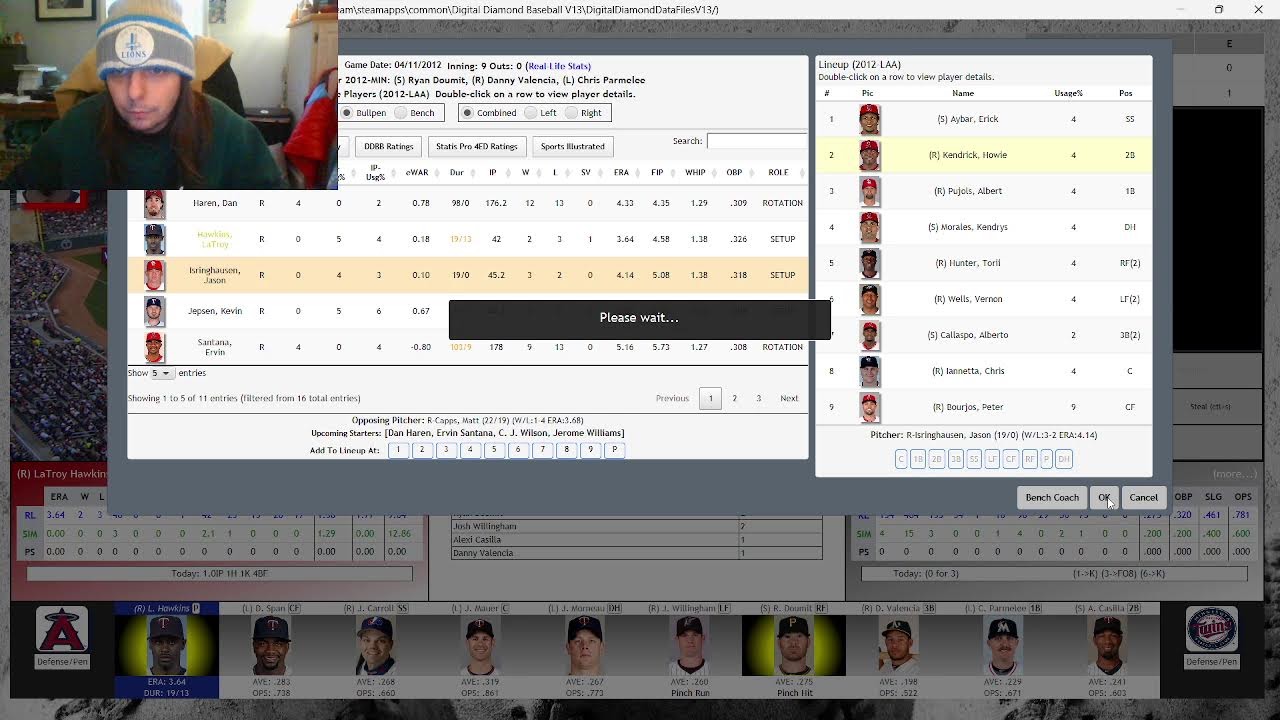
Task: Click Peter Bourjos' lineup photo
Action: coord(869,407)
